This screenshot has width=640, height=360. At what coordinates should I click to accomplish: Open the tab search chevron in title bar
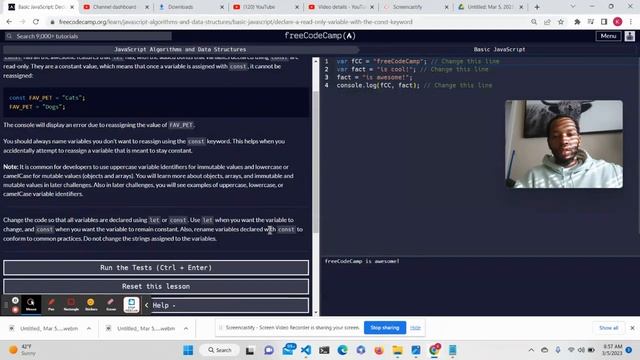573,7
